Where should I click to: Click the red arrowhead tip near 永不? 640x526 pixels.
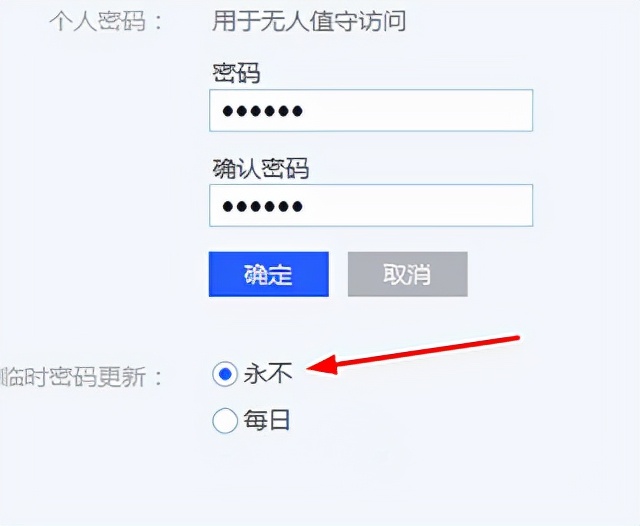[310, 368]
